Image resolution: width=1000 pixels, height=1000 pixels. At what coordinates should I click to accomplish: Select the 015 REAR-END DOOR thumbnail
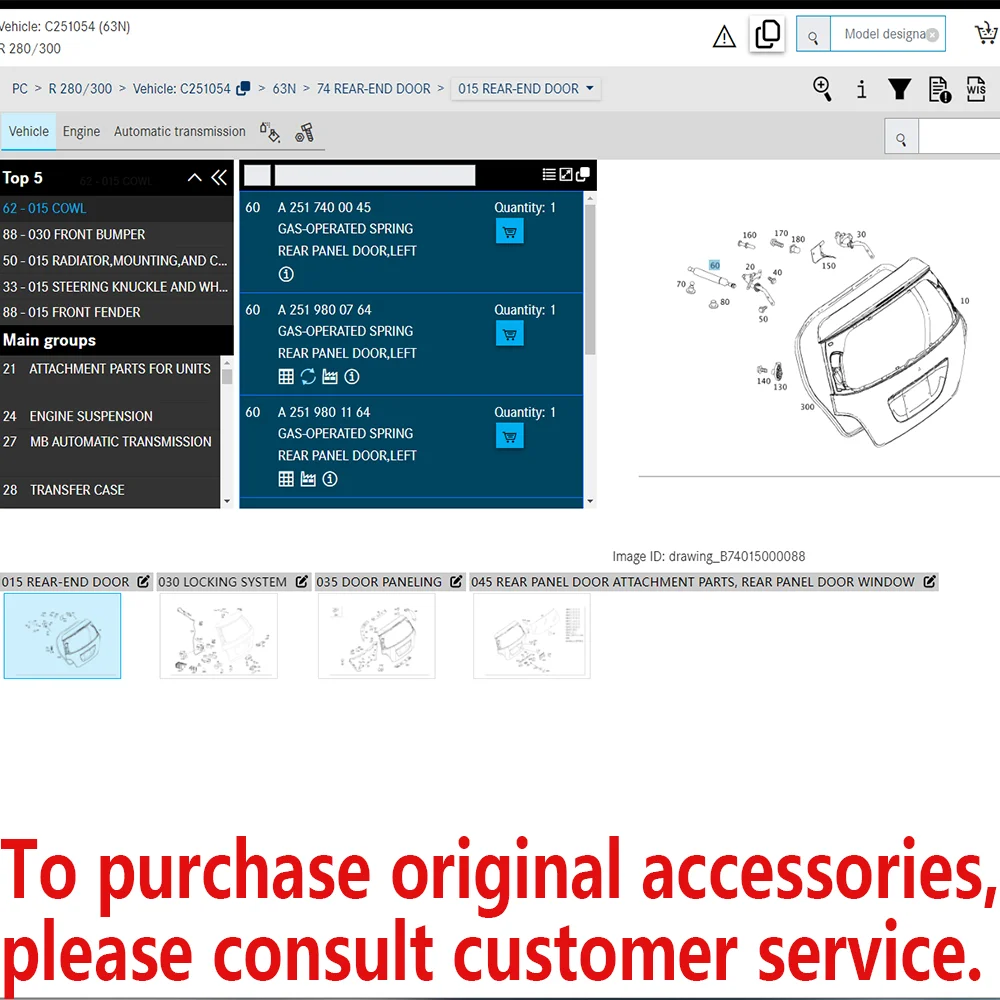(62, 636)
